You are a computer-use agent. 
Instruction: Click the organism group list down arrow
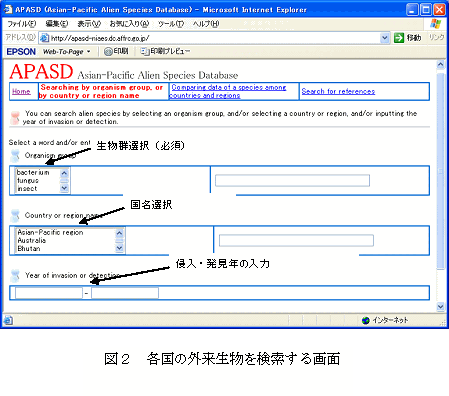point(64,188)
